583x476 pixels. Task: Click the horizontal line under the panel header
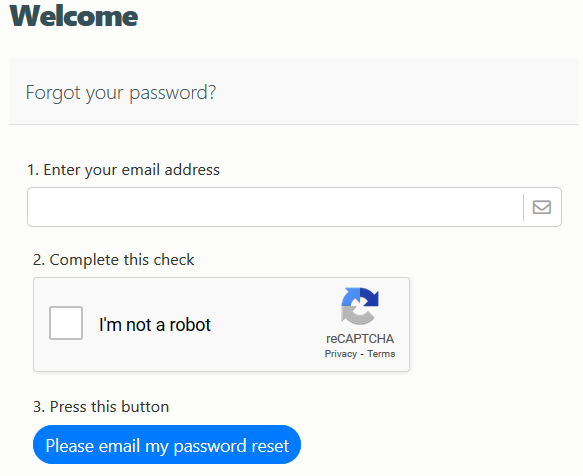(x=294, y=125)
